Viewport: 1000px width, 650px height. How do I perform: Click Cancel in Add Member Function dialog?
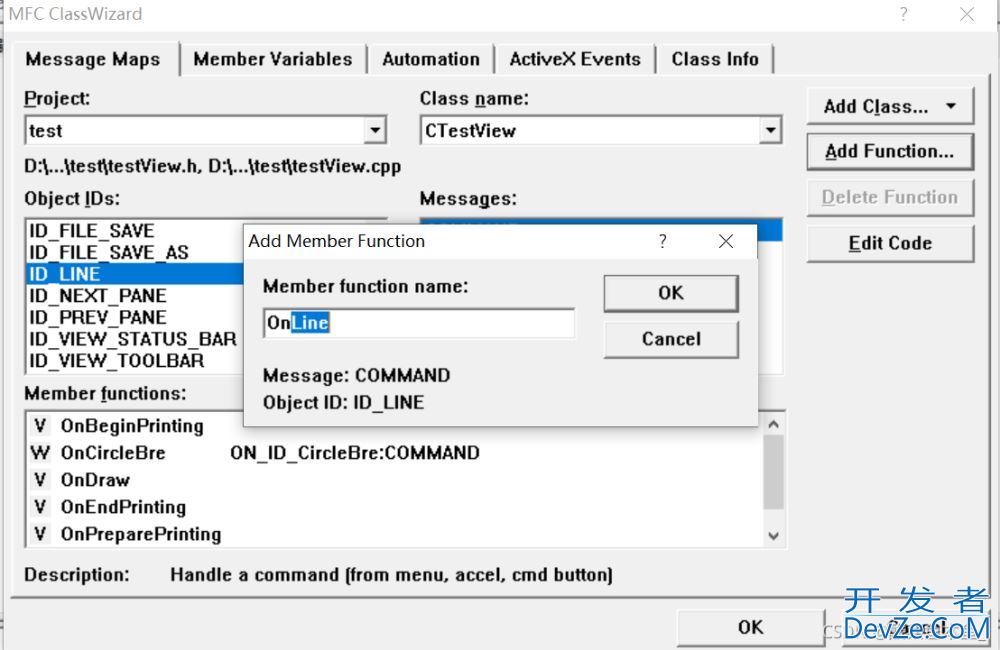click(x=671, y=339)
